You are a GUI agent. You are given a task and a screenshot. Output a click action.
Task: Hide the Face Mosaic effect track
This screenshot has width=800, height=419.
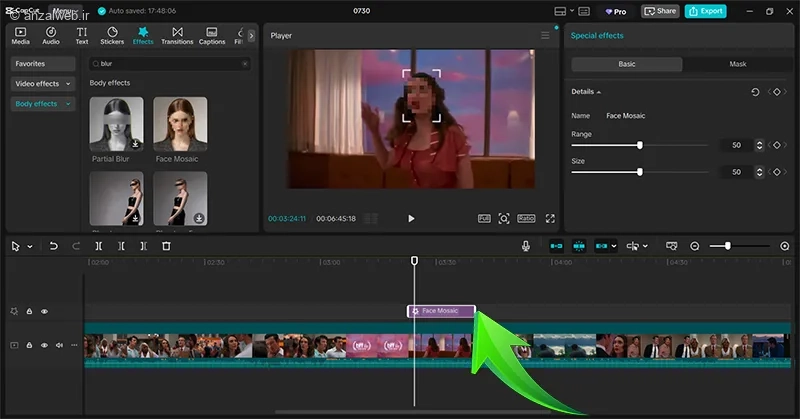click(44, 312)
